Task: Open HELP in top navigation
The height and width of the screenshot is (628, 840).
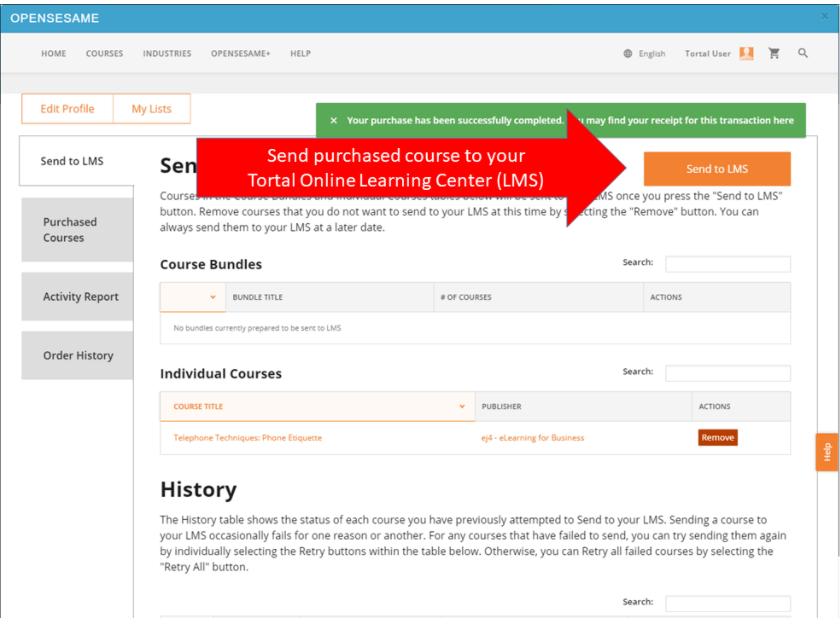Action: coord(301,54)
